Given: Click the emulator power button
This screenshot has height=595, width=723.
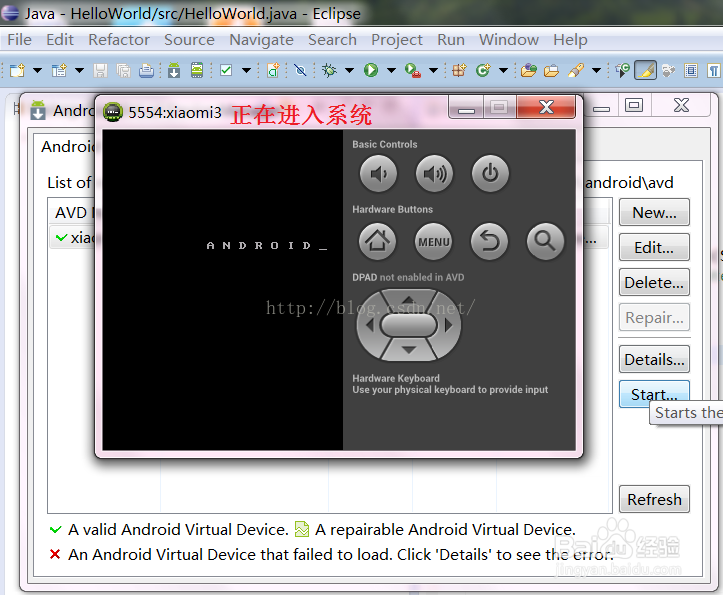Looking at the screenshot, I should (490, 174).
